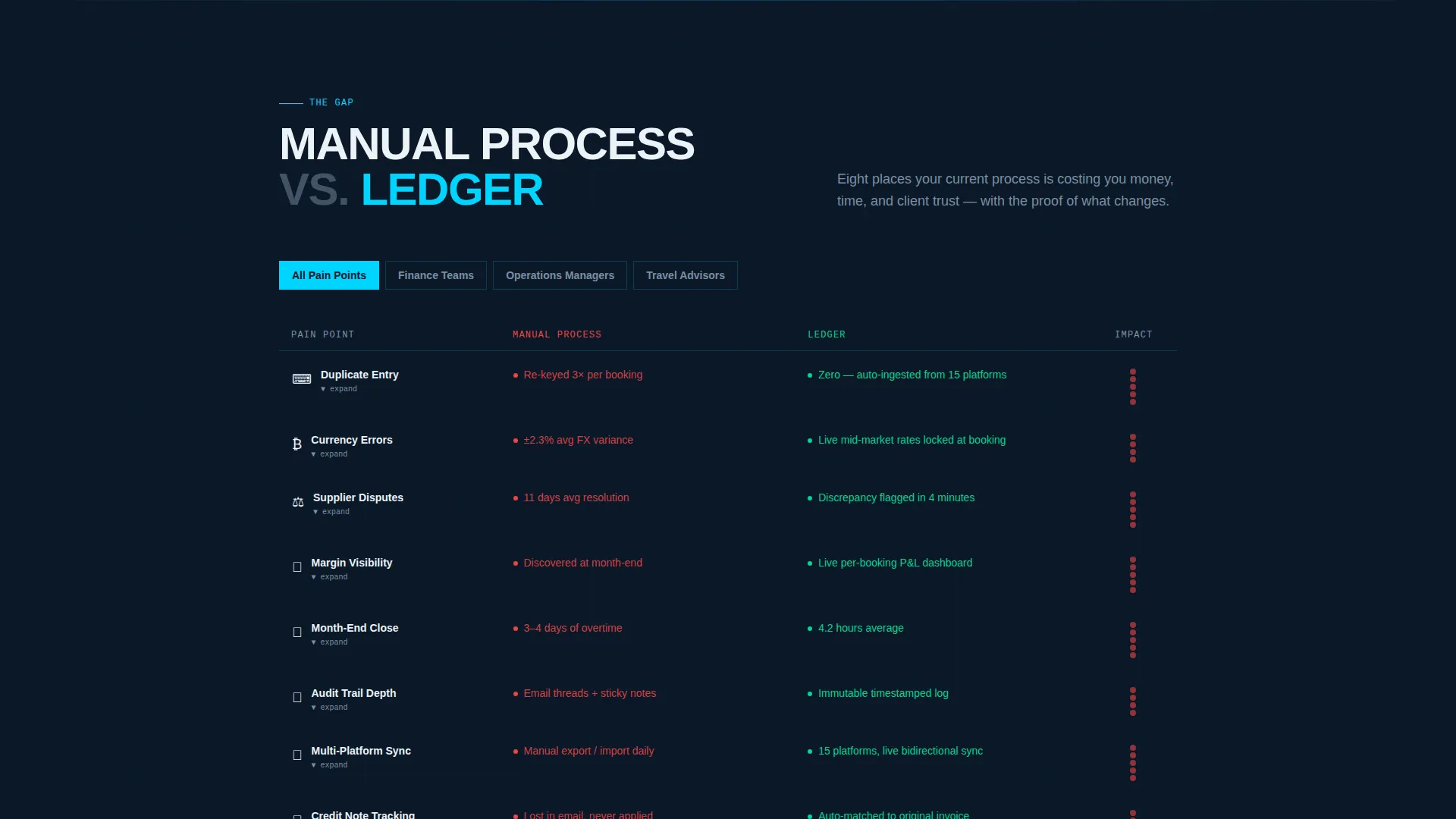Screen dimensions: 1456x819
Task: Click the Month-End Close title
Action: coord(355,628)
